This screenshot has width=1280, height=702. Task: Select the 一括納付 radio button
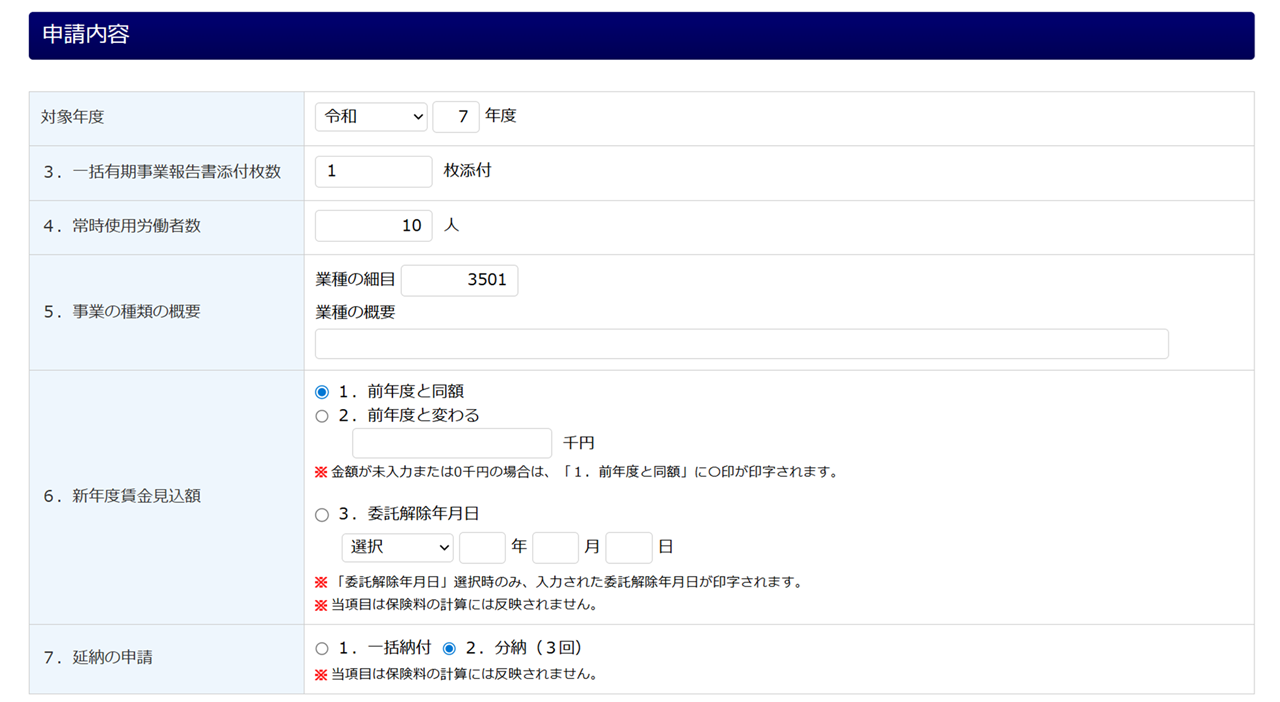click(322, 649)
